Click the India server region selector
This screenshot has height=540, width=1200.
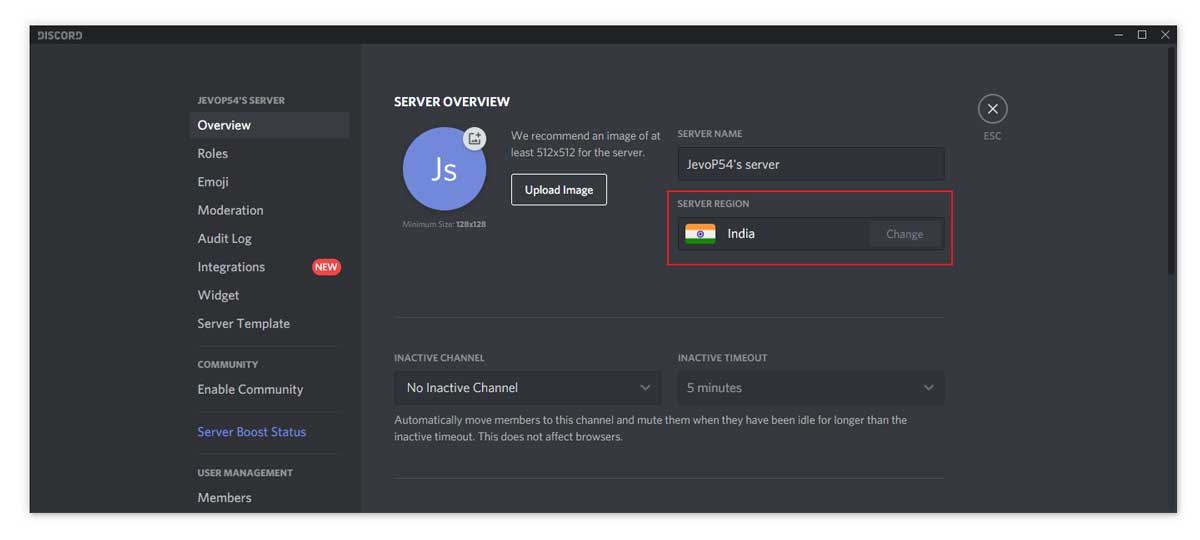(x=811, y=234)
